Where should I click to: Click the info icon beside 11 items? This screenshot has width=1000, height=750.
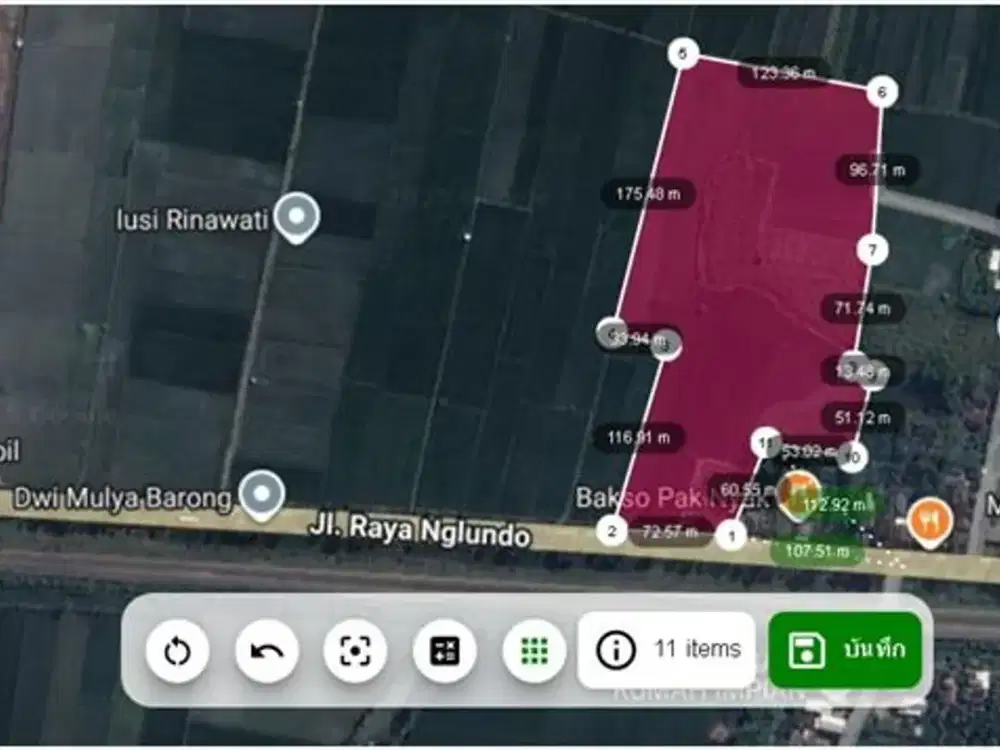pos(616,650)
